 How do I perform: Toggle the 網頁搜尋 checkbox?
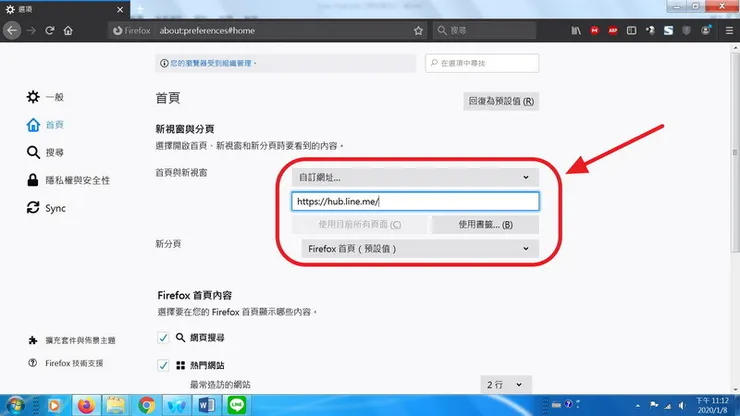pos(163,338)
